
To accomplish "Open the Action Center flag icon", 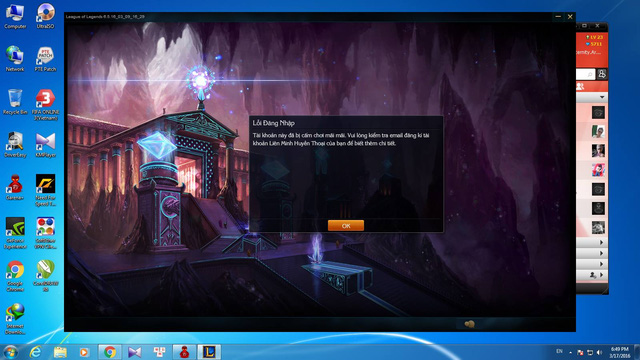I will click(580, 352).
